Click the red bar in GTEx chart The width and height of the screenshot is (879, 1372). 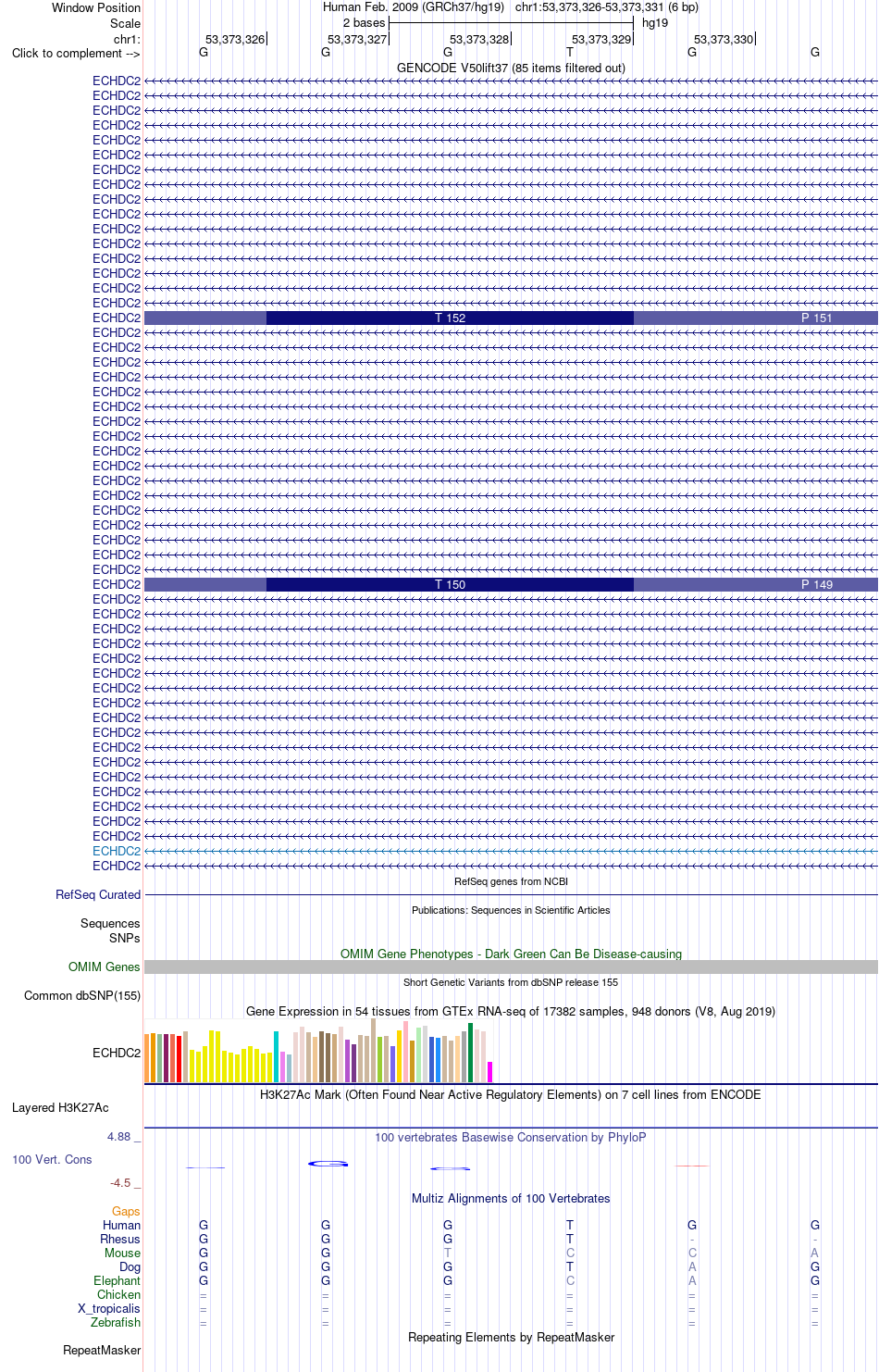[x=179, y=1059]
